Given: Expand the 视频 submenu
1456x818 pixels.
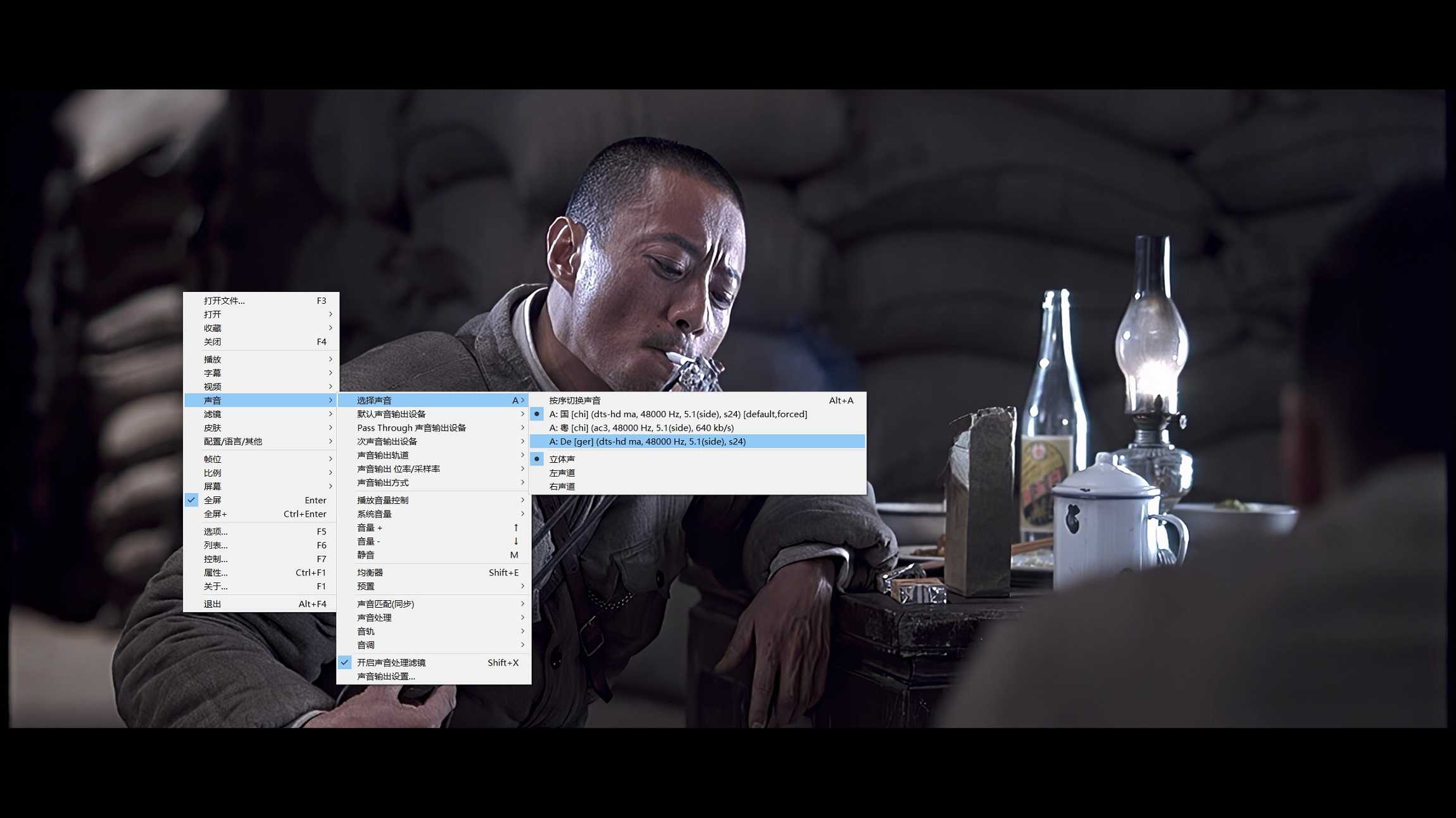Looking at the screenshot, I should tap(261, 386).
